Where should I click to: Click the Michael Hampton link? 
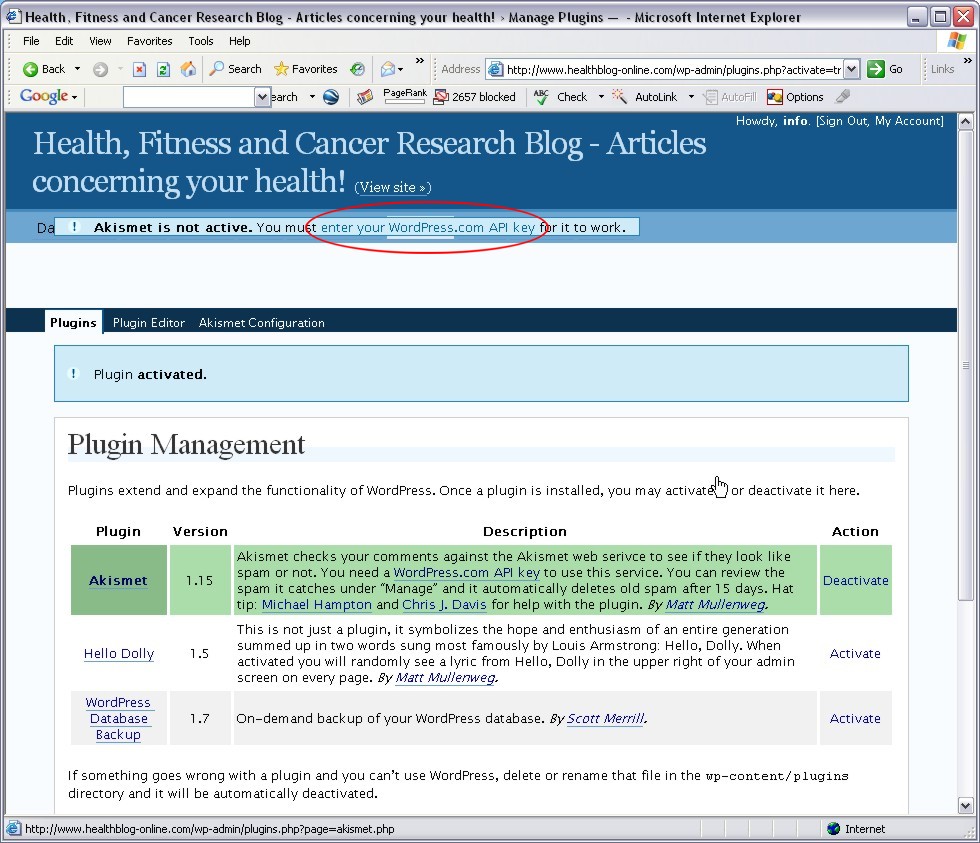(316, 605)
